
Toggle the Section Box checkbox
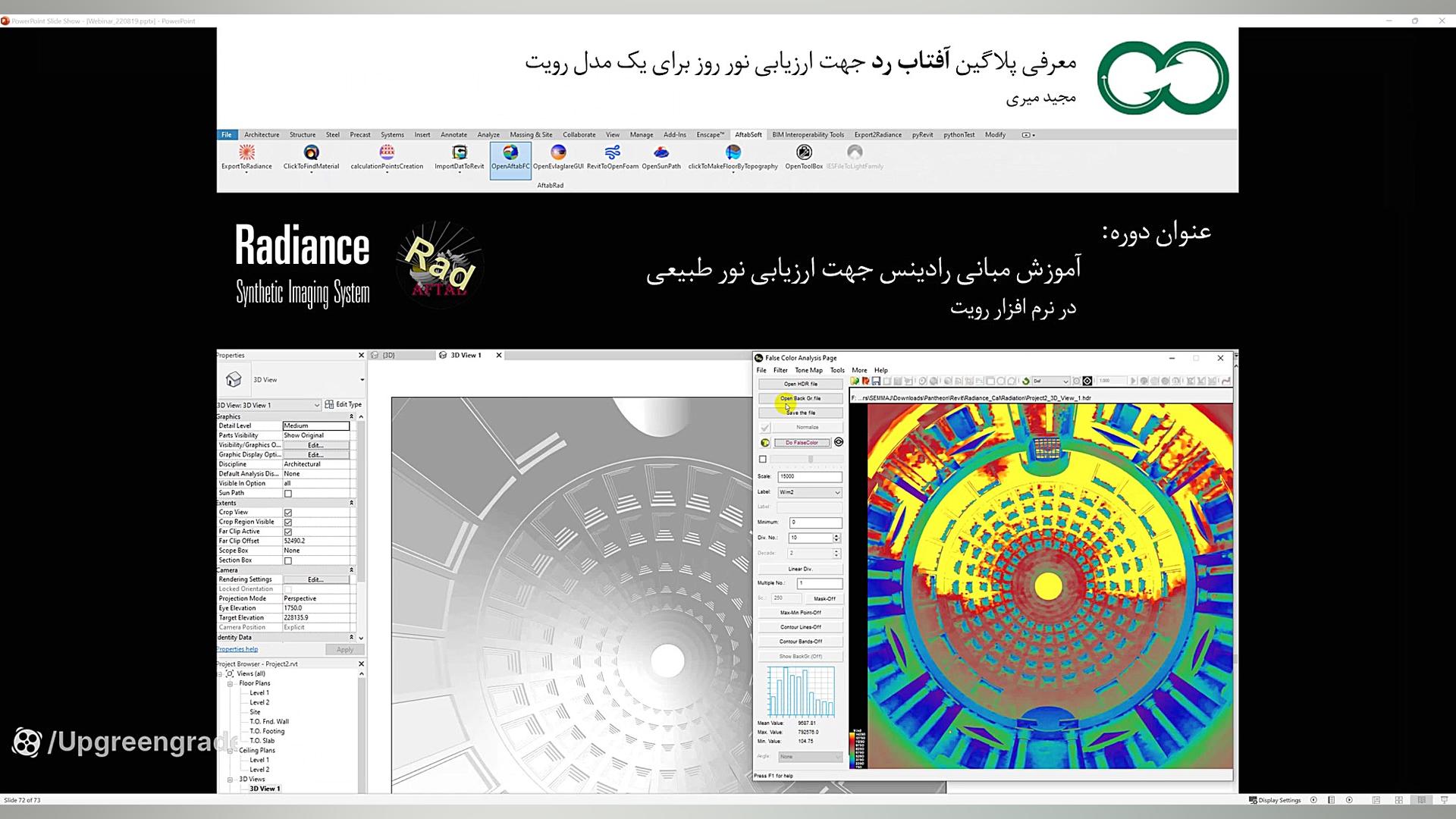click(288, 561)
